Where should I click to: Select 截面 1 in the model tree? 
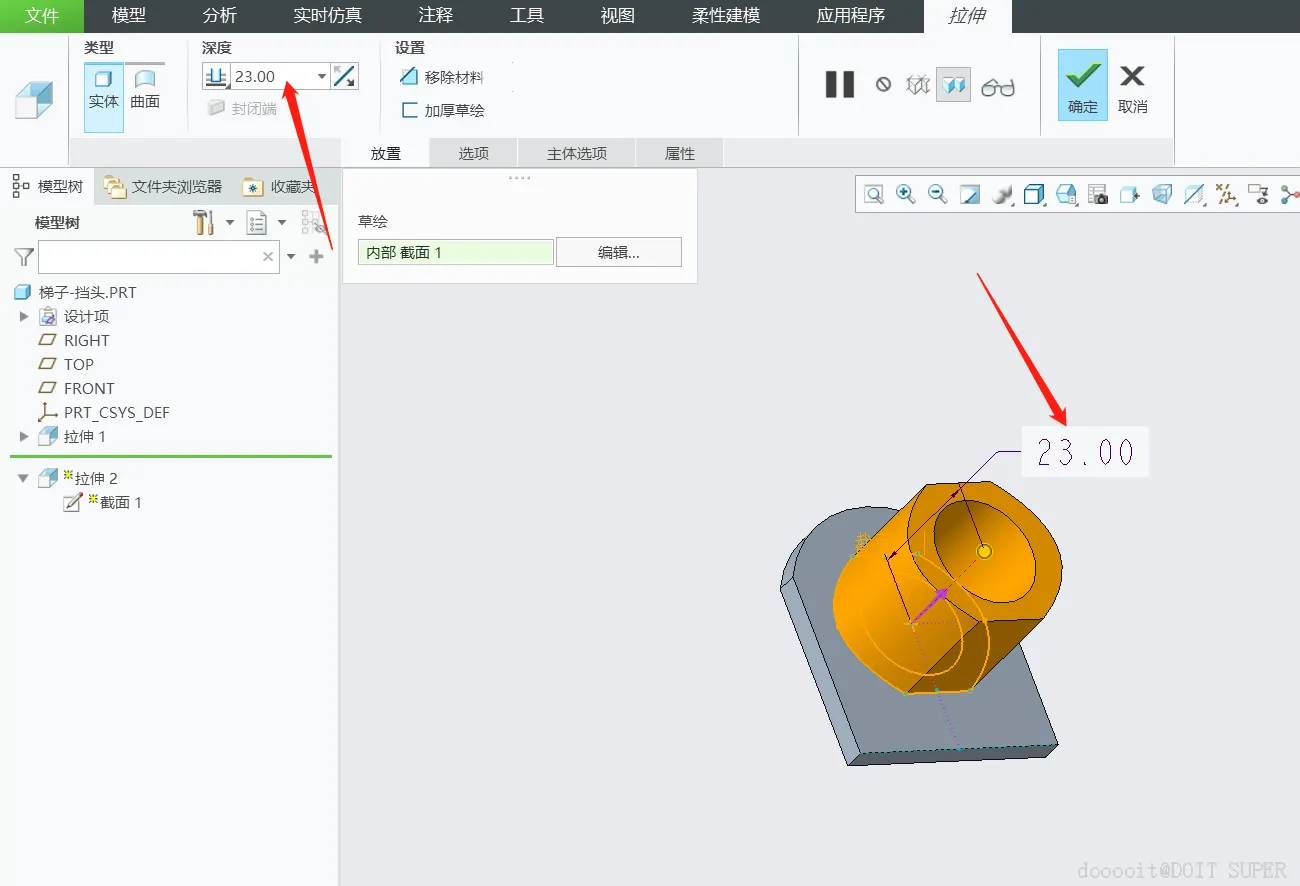coord(103,502)
